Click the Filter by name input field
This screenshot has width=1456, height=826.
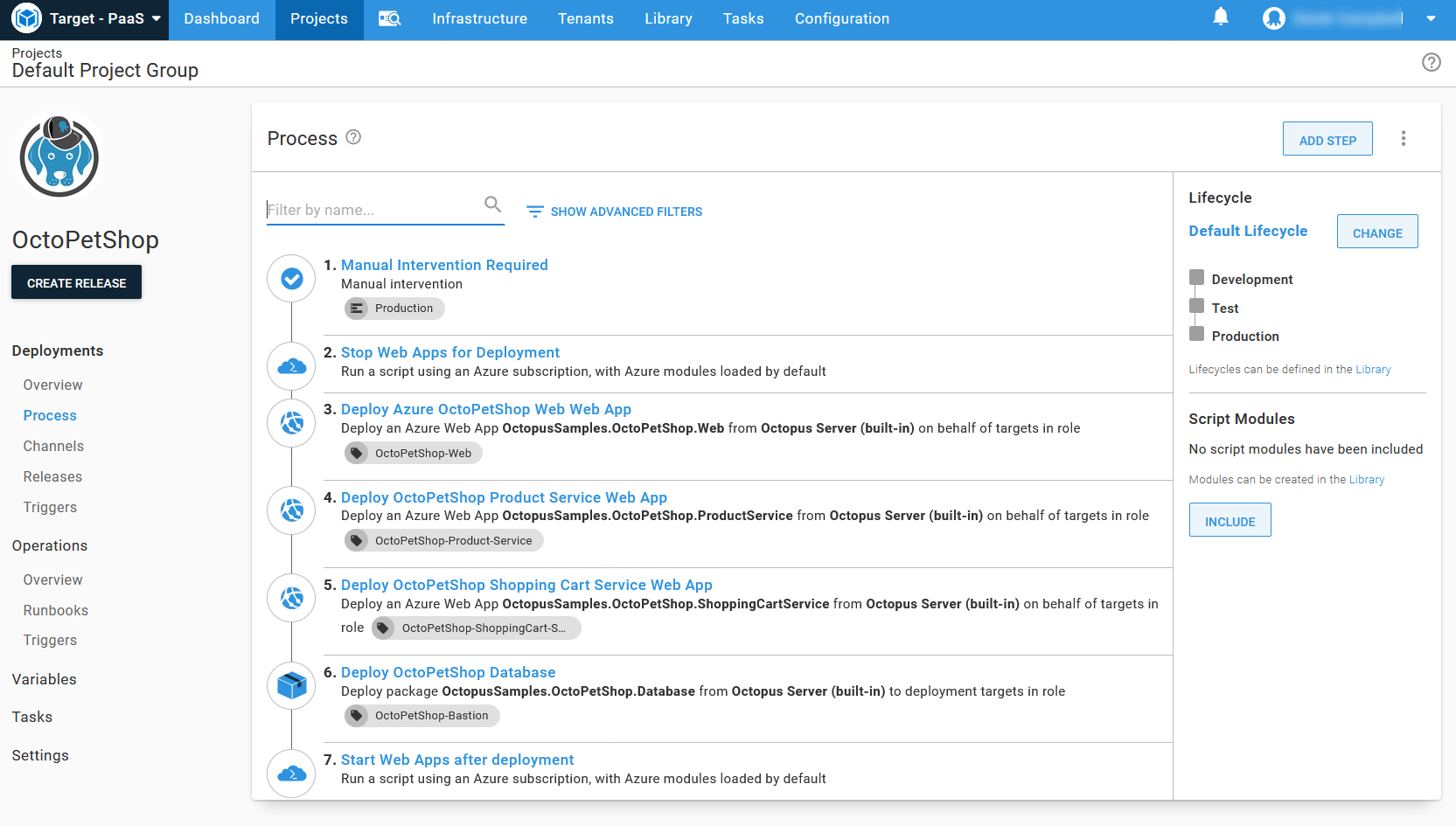[372, 210]
